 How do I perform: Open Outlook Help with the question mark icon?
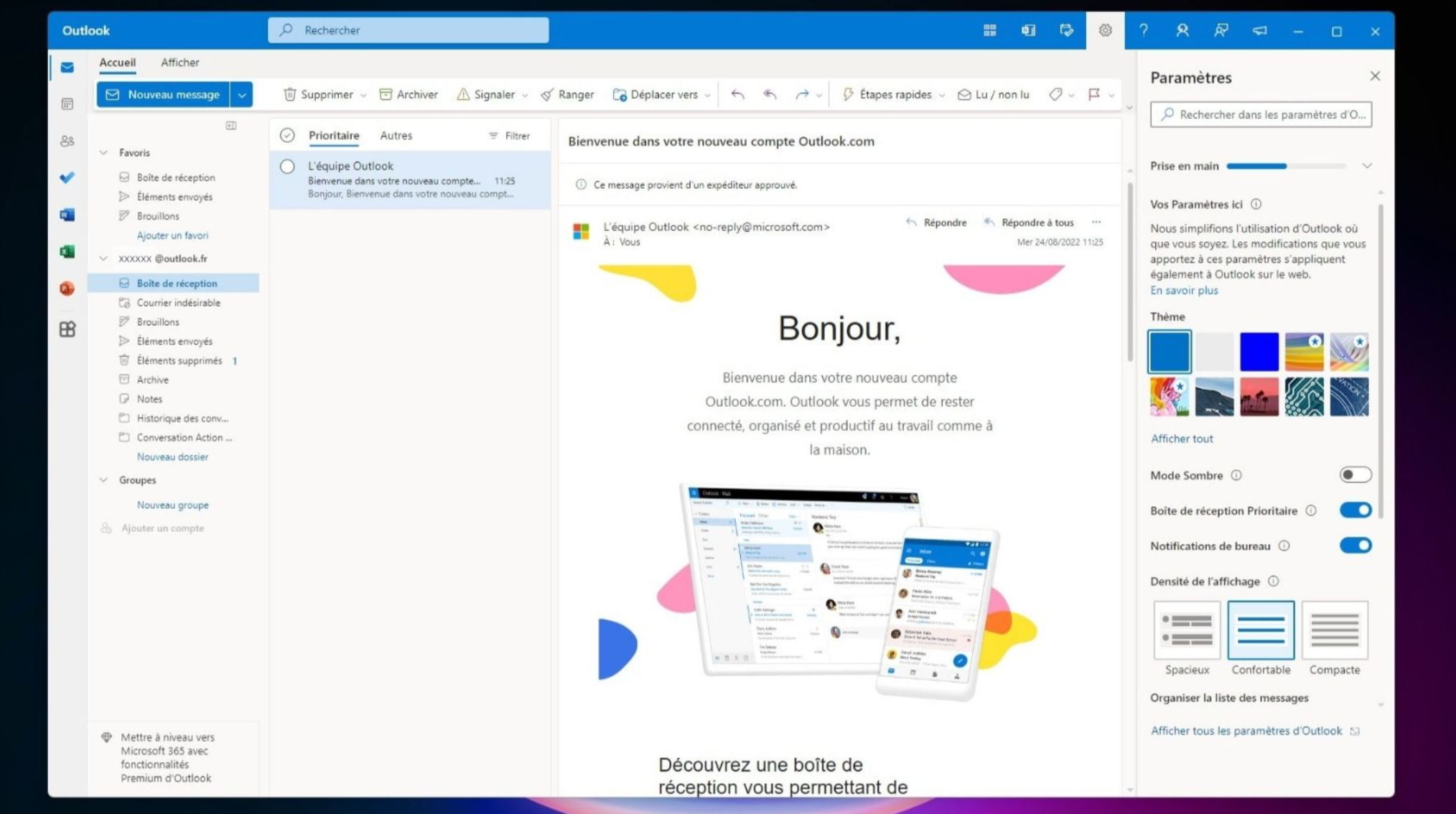click(1144, 31)
